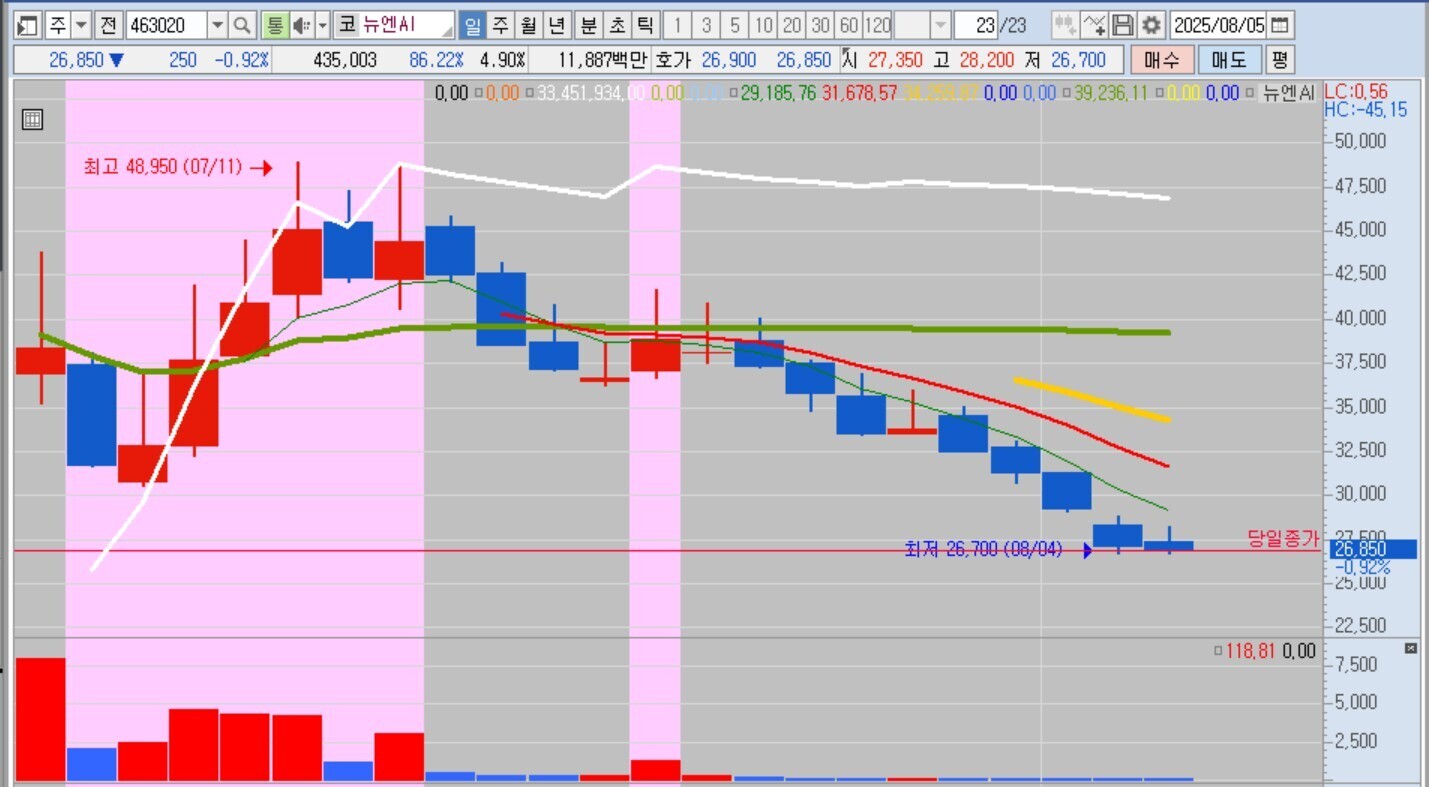Screen dimensions: 1429x787
Task: Click the open price 27,350 value
Action: (895, 60)
